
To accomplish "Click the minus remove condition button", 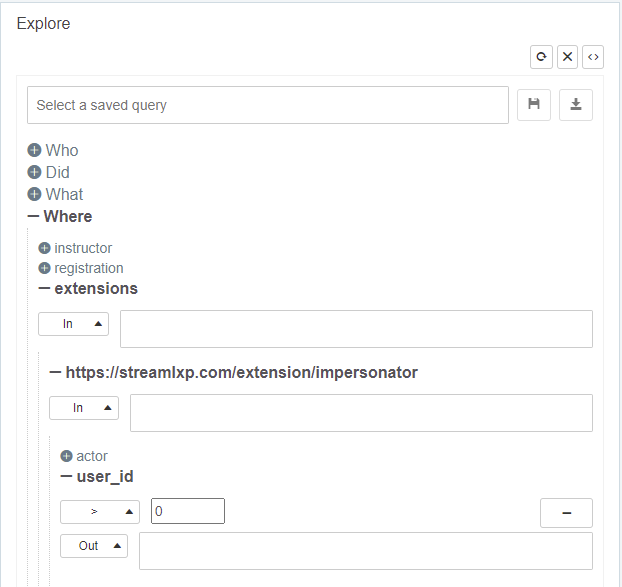I will 566,512.
